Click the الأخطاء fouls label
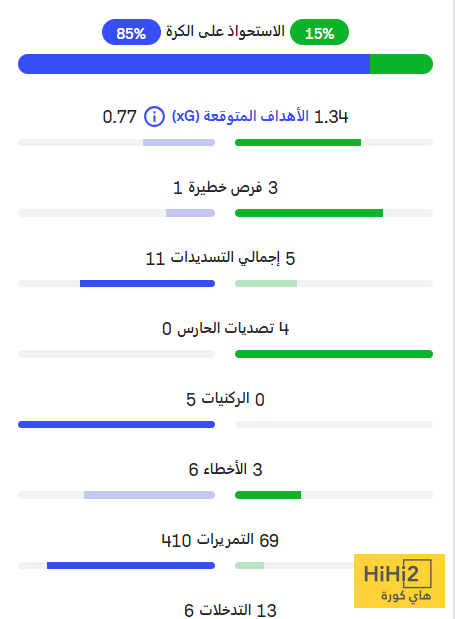This screenshot has width=455, height=619. click(225, 469)
